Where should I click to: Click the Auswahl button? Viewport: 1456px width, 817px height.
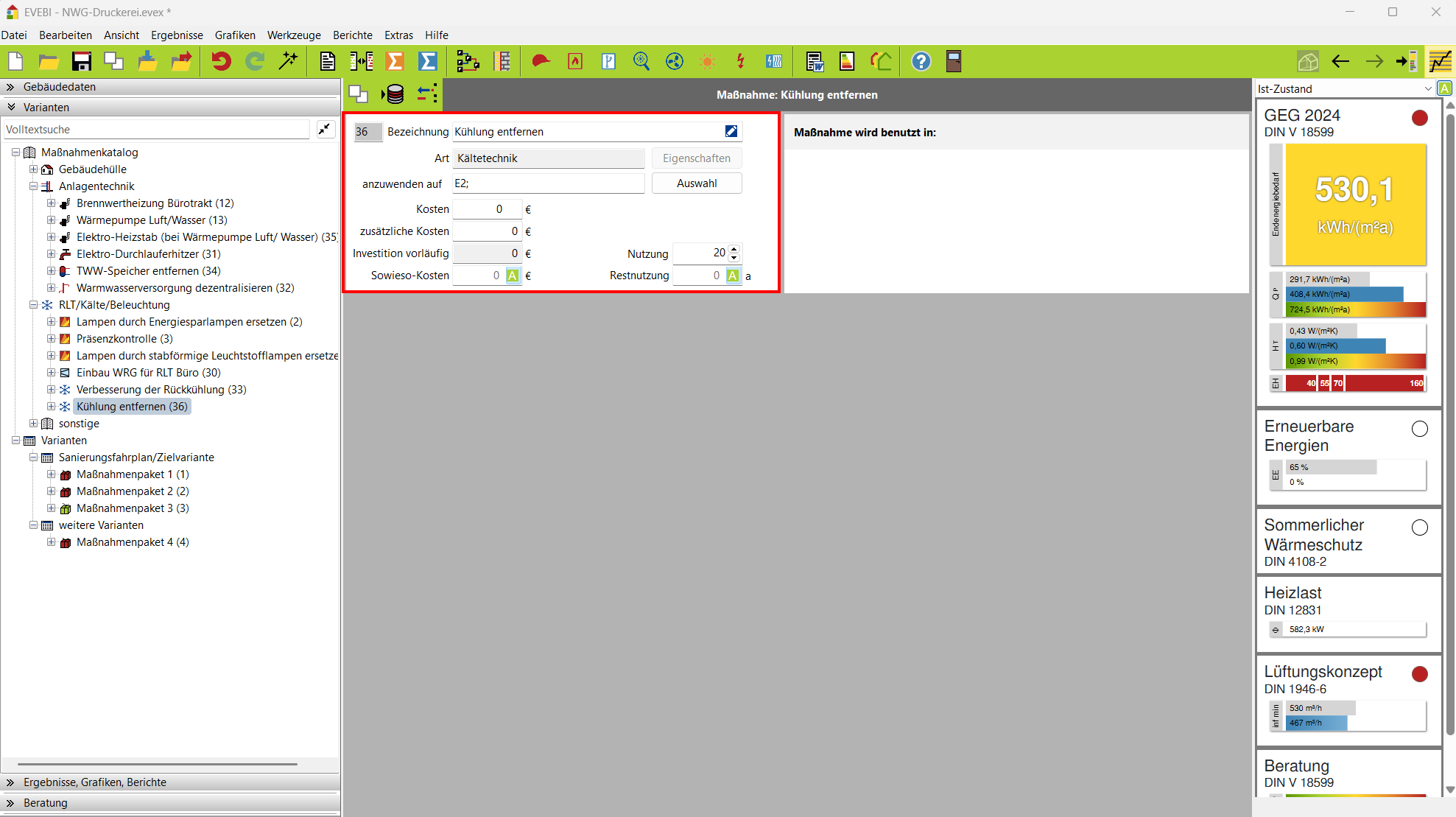tap(696, 183)
